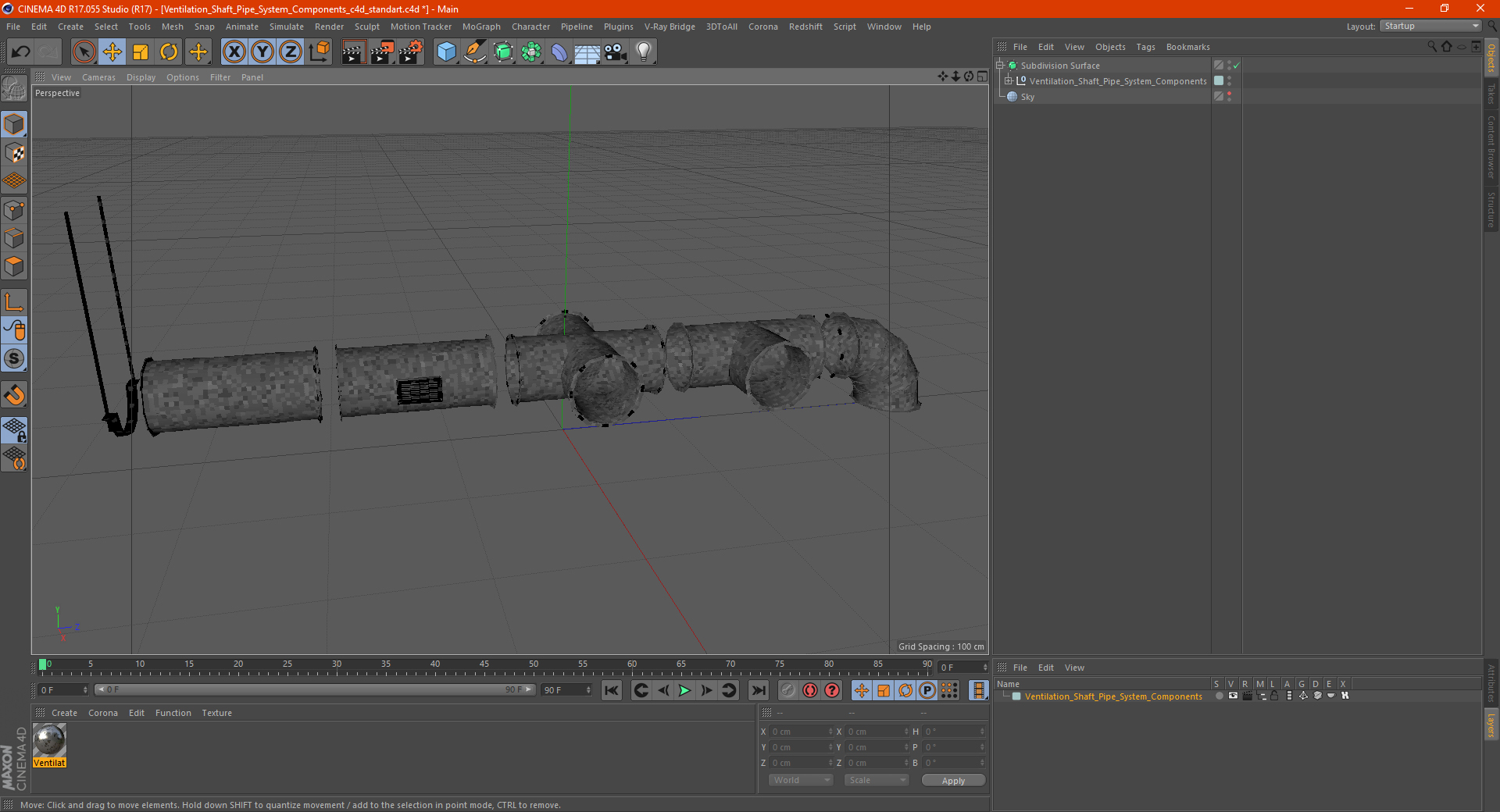The width and height of the screenshot is (1500, 812).
Task: Add a Floor environment object
Action: (x=587, y=52)
